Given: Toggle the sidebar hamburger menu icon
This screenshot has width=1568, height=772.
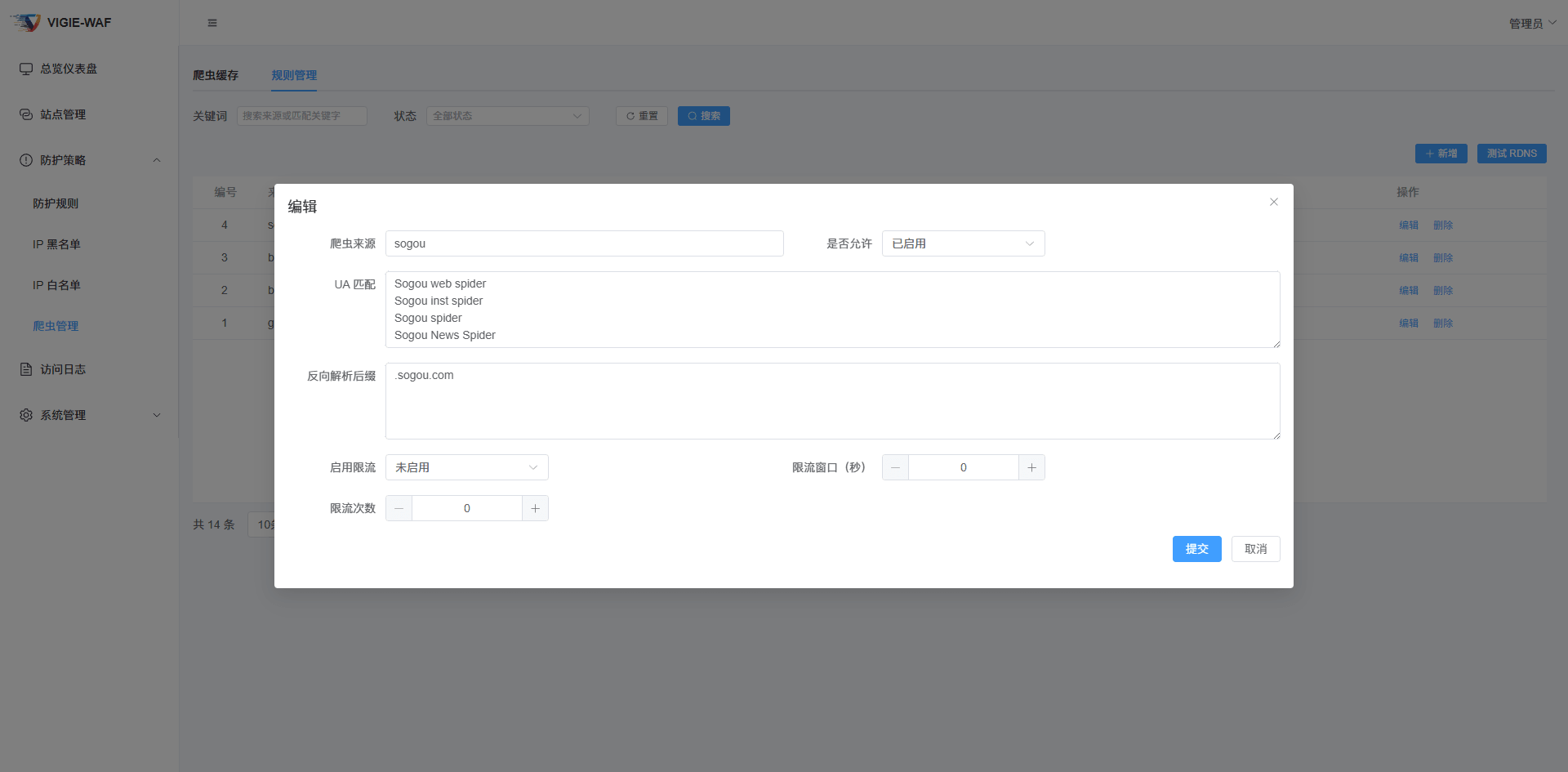Looking at the screenshot, I should (x=212, y=23).
